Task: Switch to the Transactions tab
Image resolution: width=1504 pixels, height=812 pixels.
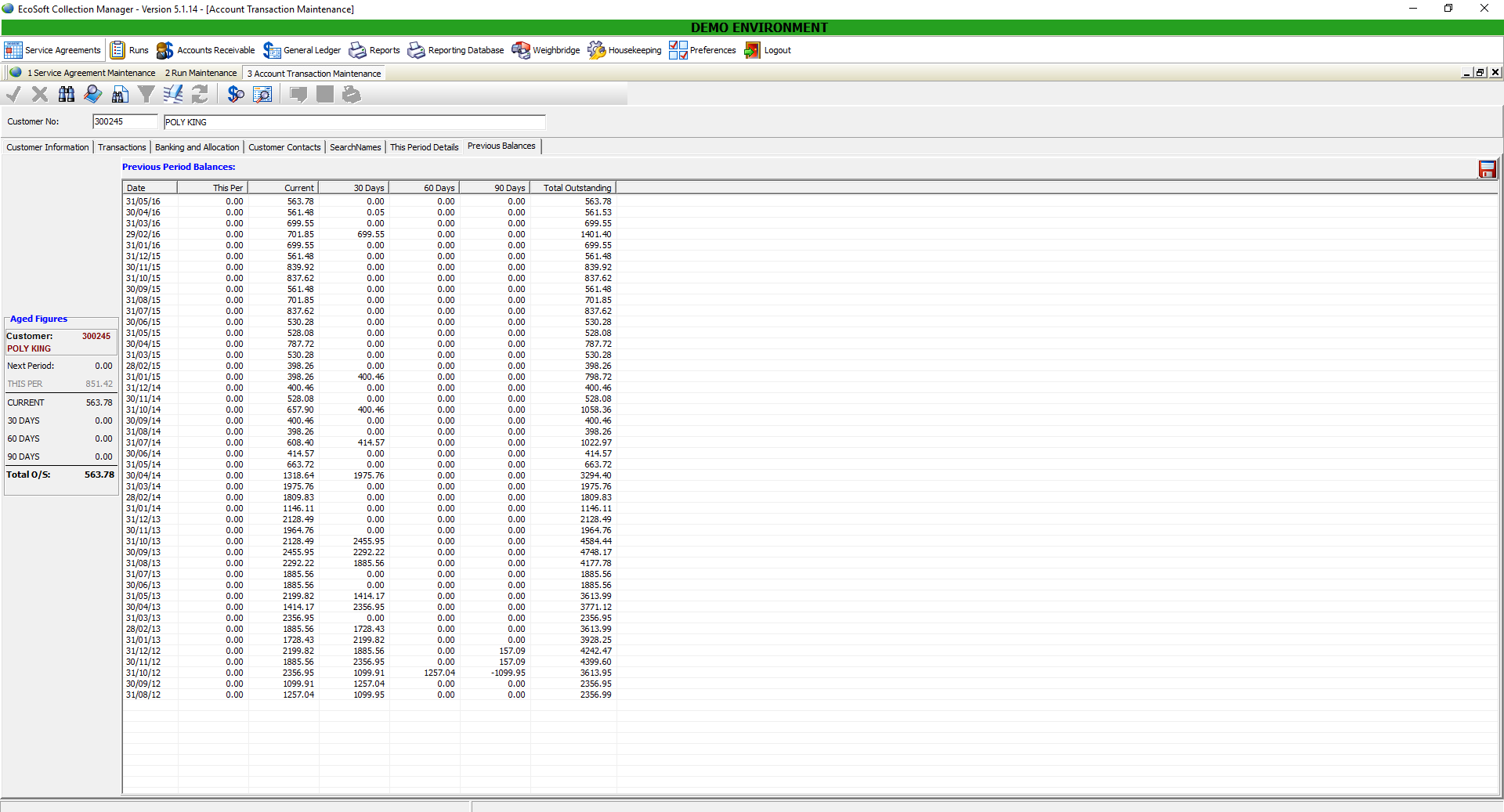Action: [x=121, y=147]
